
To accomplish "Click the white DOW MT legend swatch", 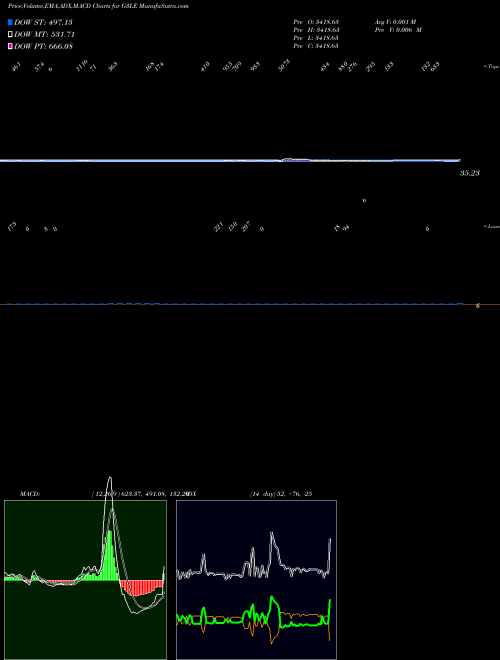I will click(10, 35).
